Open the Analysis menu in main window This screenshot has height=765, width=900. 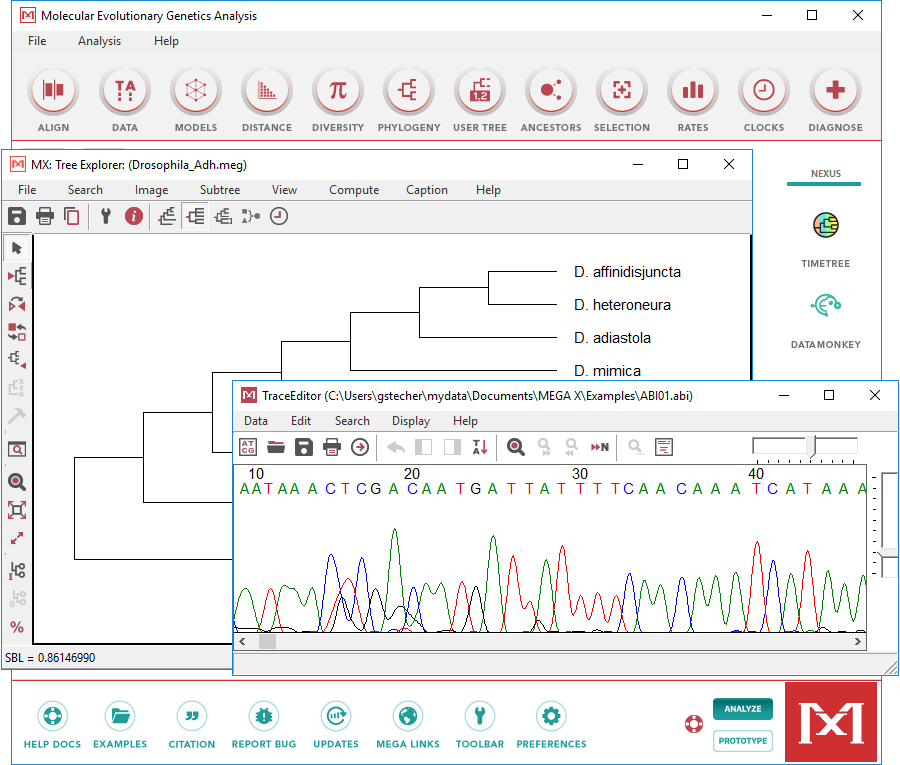click(x=99, y=41)
